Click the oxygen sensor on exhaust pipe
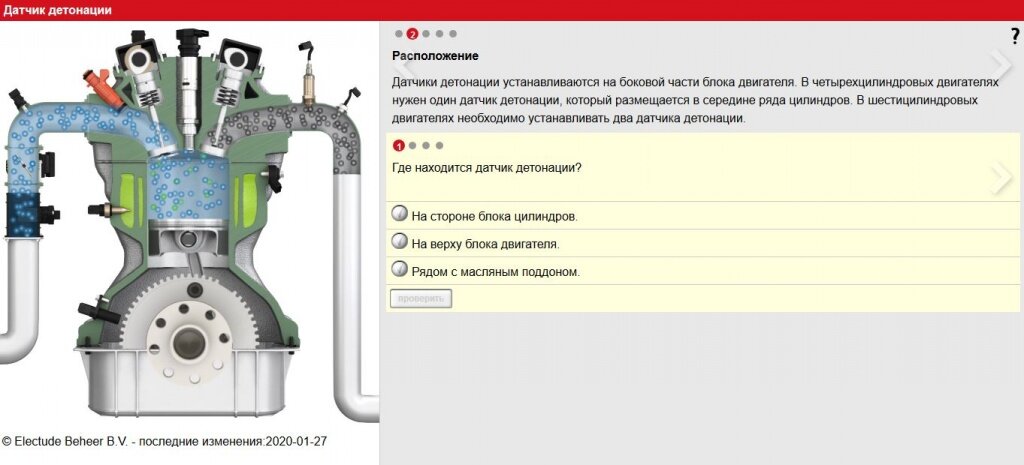 pyautogui.click(x=308, y=73)
